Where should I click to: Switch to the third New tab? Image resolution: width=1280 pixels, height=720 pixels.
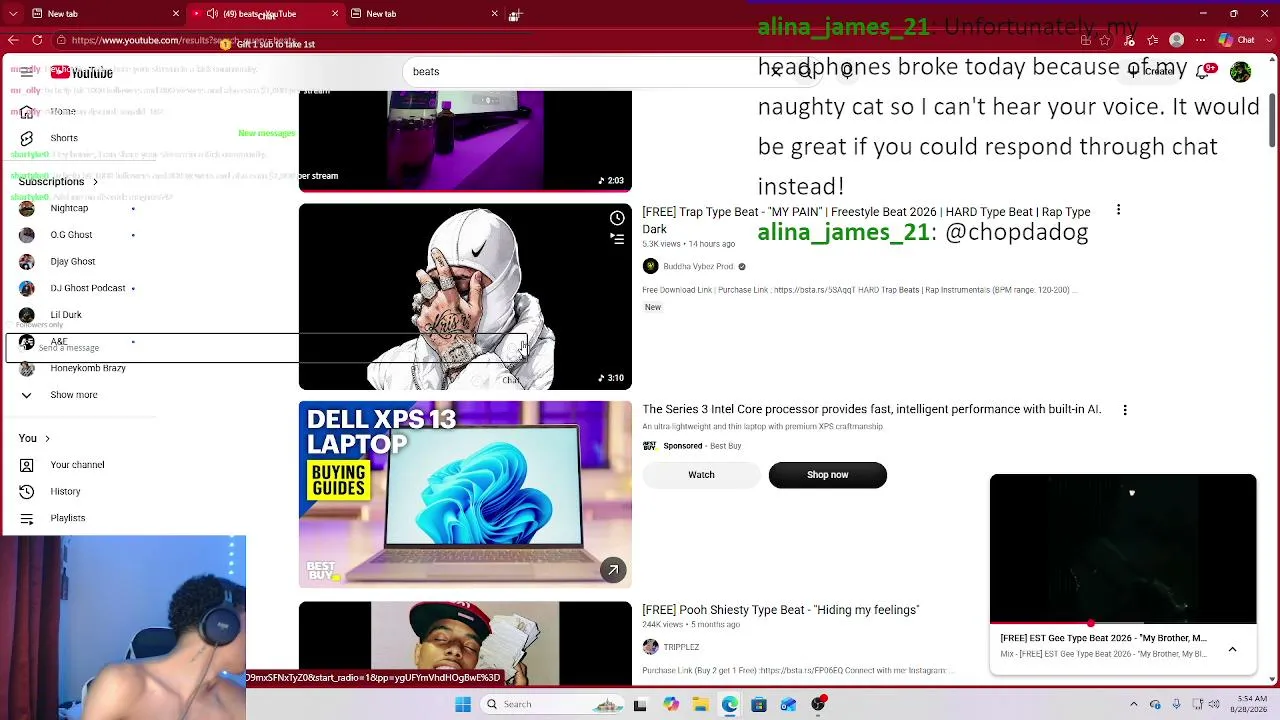pyautogui.click(x=423, y=14)
